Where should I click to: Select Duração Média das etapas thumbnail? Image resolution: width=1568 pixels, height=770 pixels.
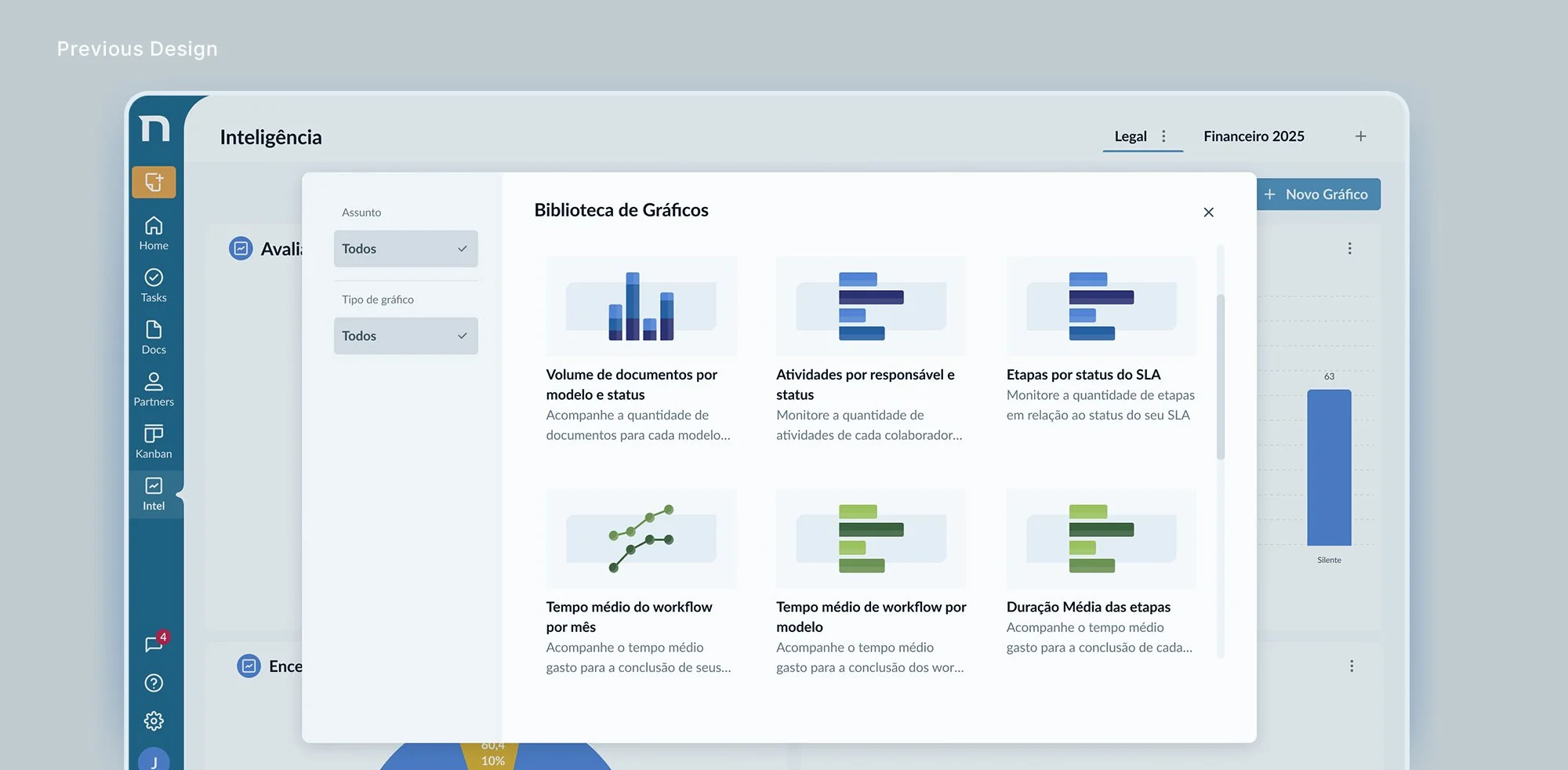(1102, 539)
